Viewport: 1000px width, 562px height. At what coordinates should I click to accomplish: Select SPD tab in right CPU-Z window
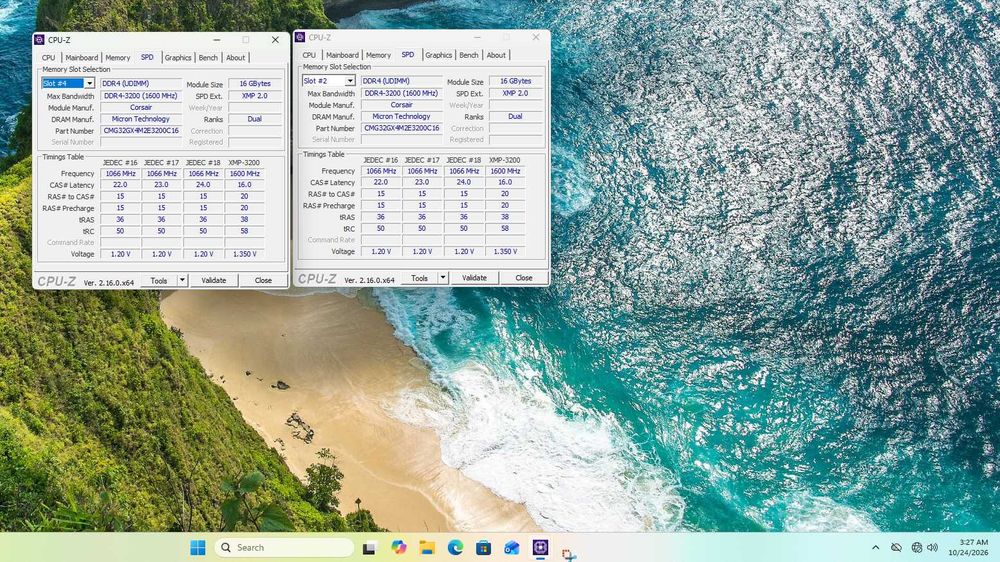click(x=408, y=55)
